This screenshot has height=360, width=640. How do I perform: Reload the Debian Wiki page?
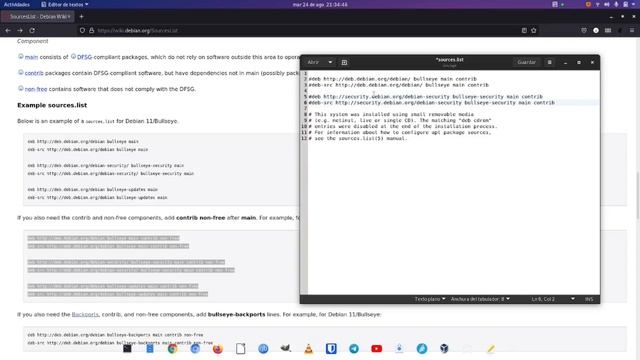click(x=32, y=30)
